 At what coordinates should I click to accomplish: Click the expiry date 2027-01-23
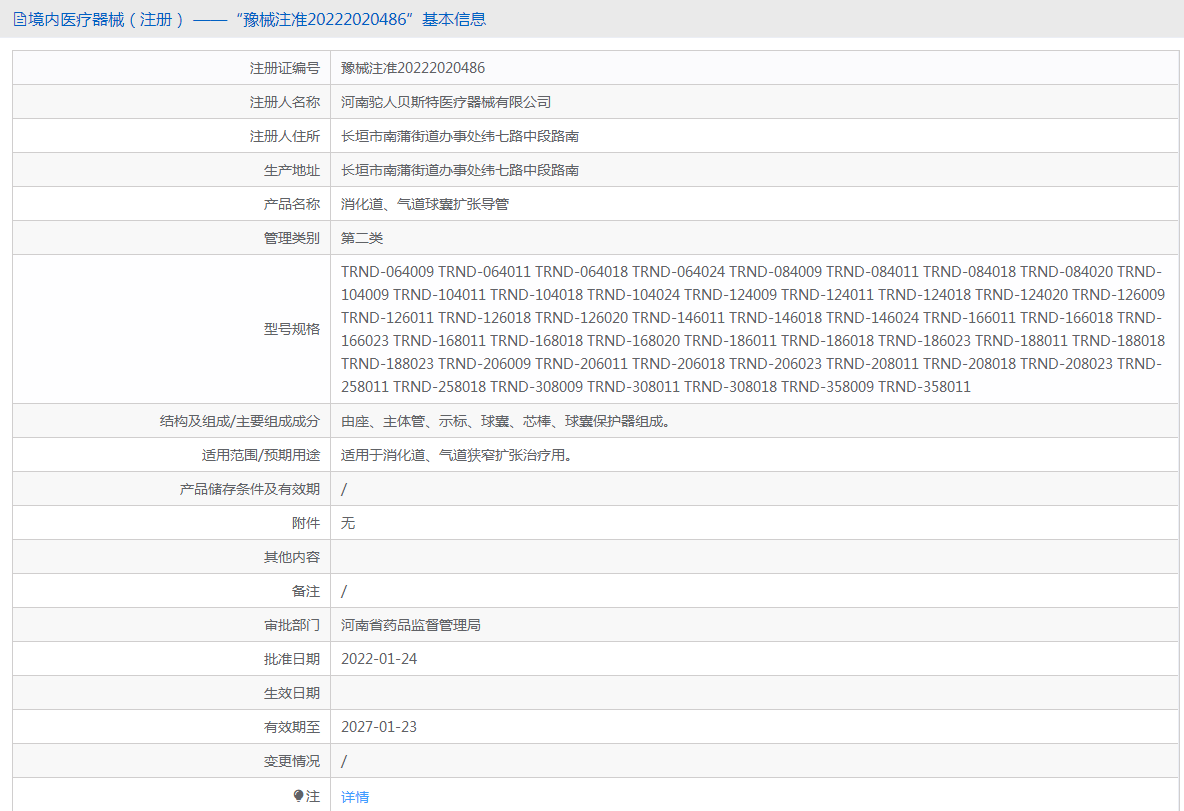[x=379, y=727]
